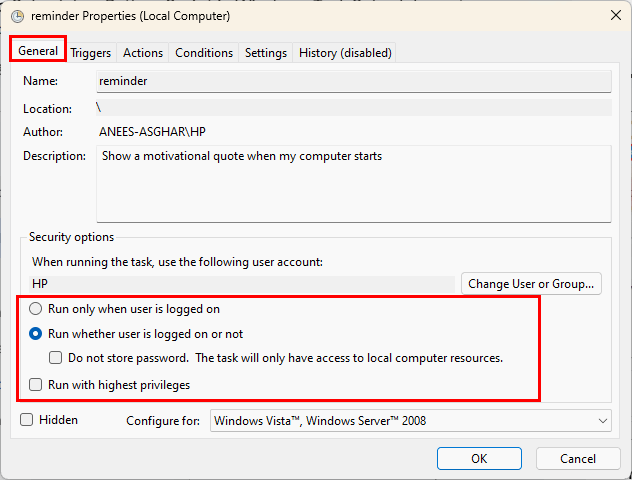Switch to the General tab

click(38, 52)
